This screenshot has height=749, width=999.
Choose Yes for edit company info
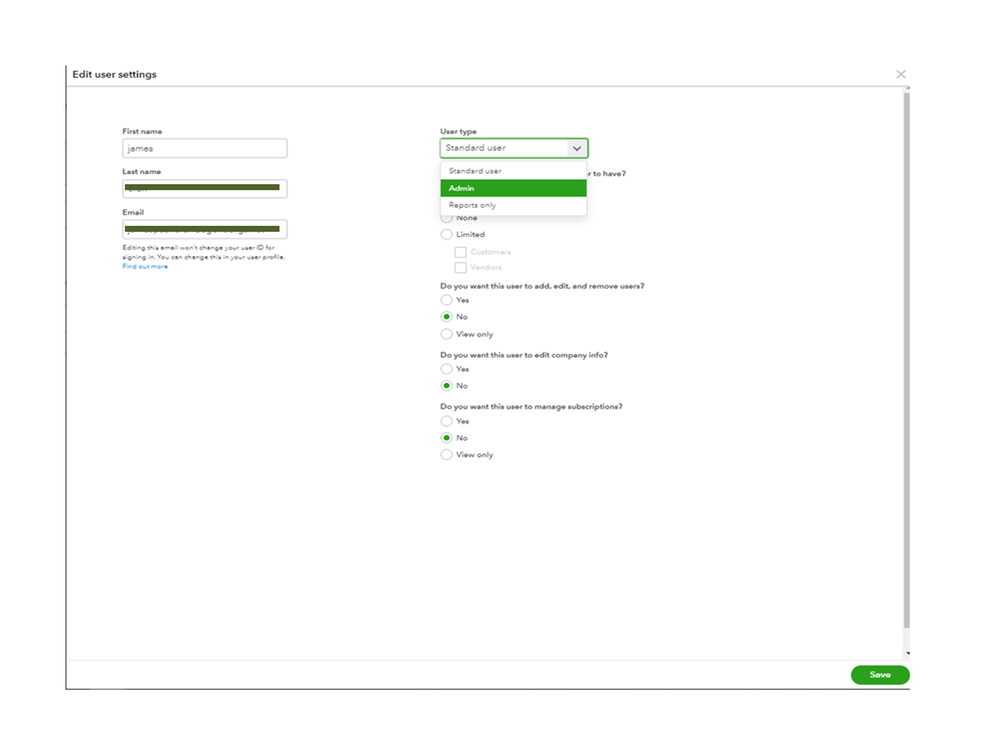tap(447, 369)
